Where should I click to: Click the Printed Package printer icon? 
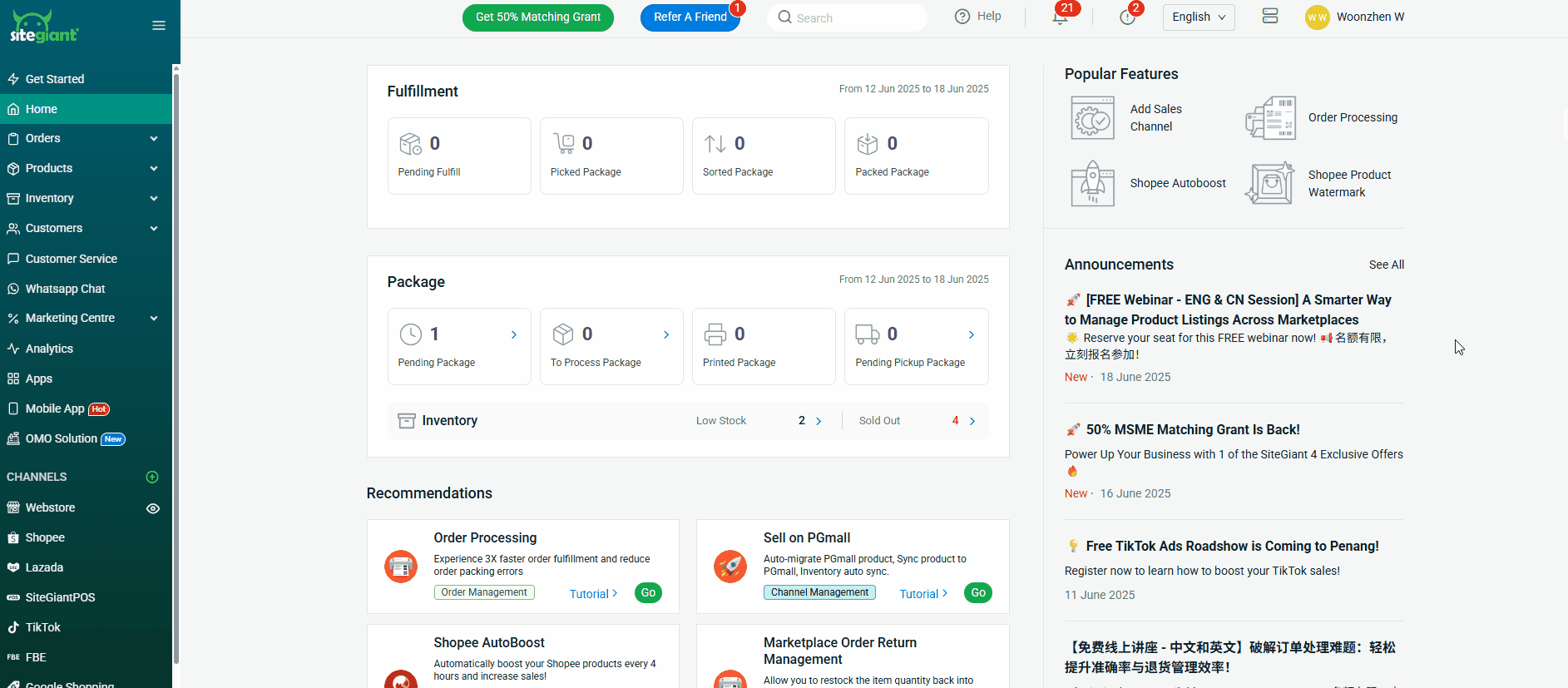tap(715, 334)
